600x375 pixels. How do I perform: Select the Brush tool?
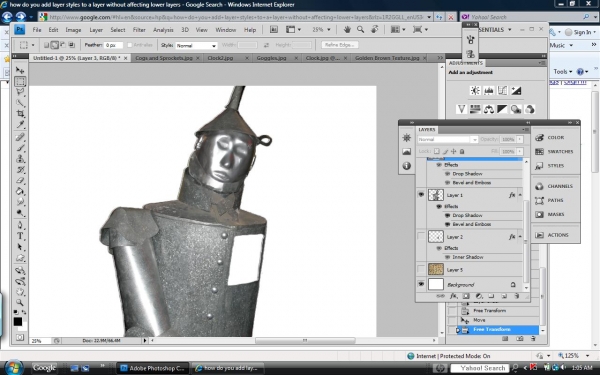(x=20, y=148)
